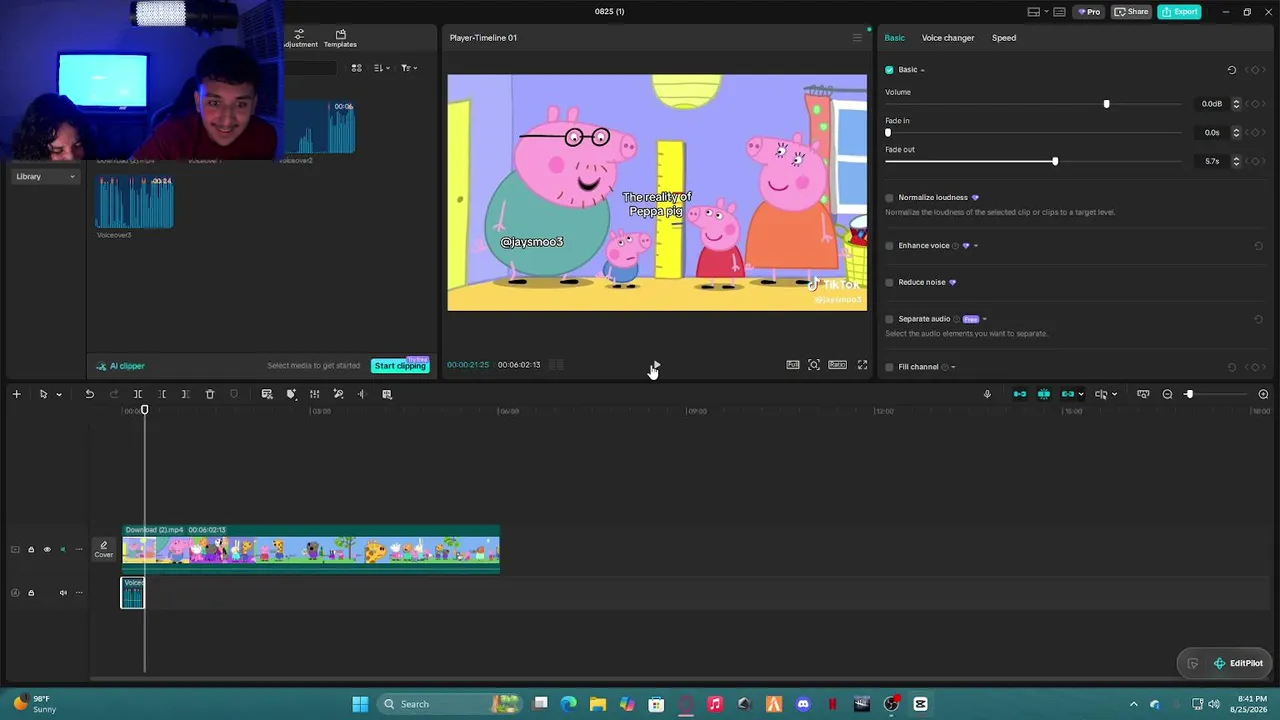Expand the Enhance voice options arrow
Viewport: 1280px width, 720px height.
point(976,246)
